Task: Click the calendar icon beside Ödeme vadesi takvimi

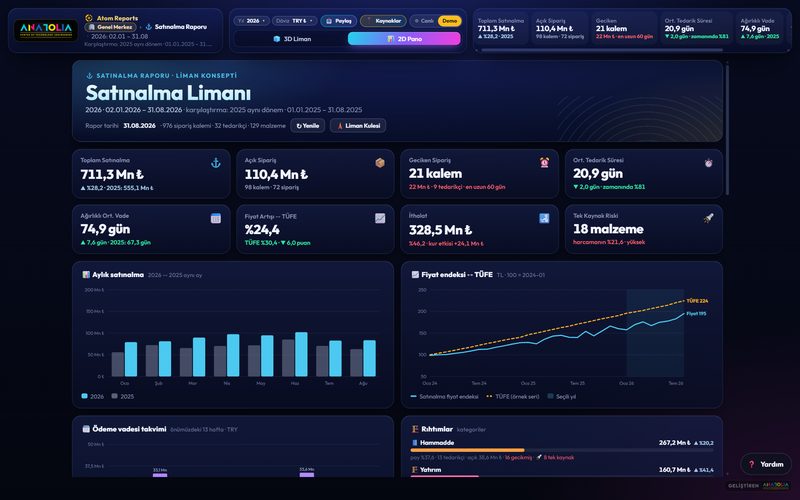Action: coord(86,429)
